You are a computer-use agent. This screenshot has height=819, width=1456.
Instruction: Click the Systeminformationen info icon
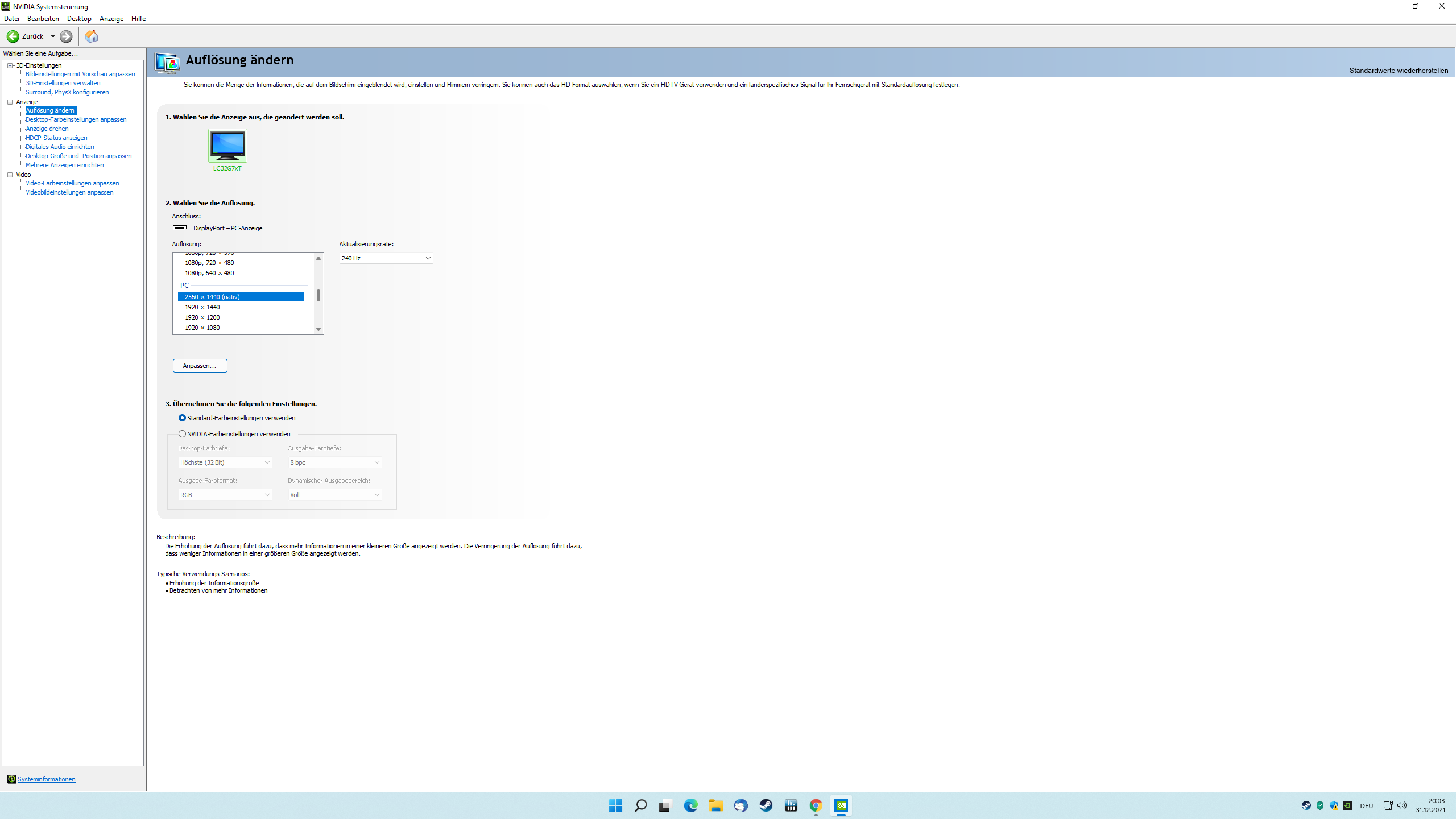(11, 779)
